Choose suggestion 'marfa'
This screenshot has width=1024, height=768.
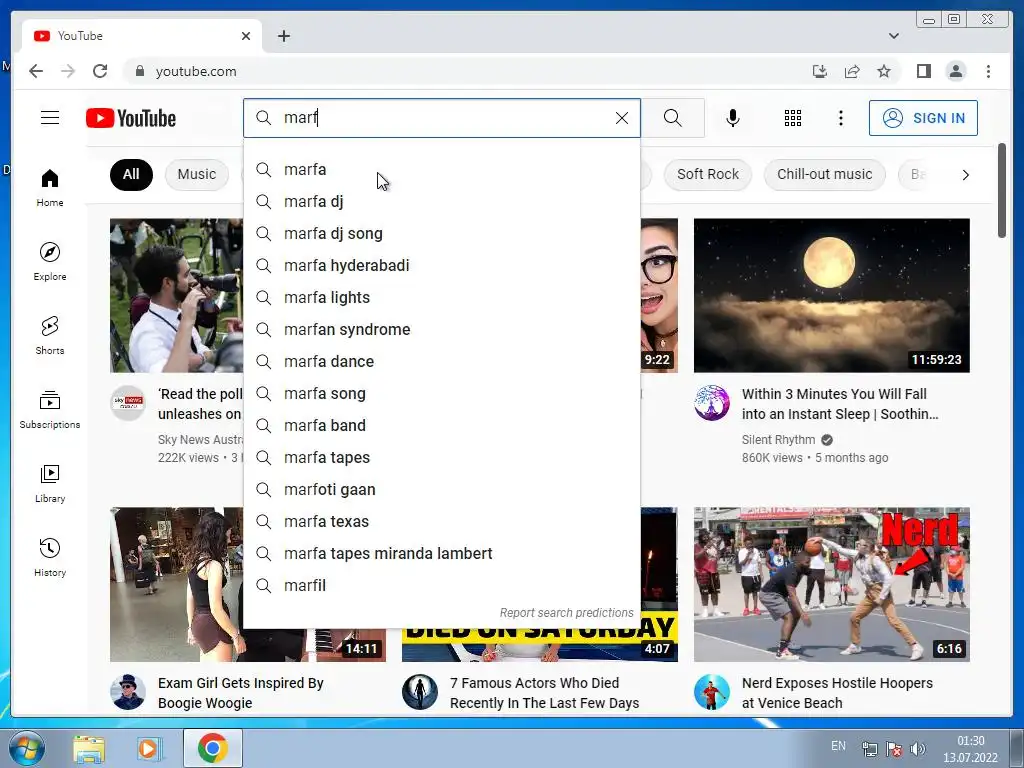point(441,169)
